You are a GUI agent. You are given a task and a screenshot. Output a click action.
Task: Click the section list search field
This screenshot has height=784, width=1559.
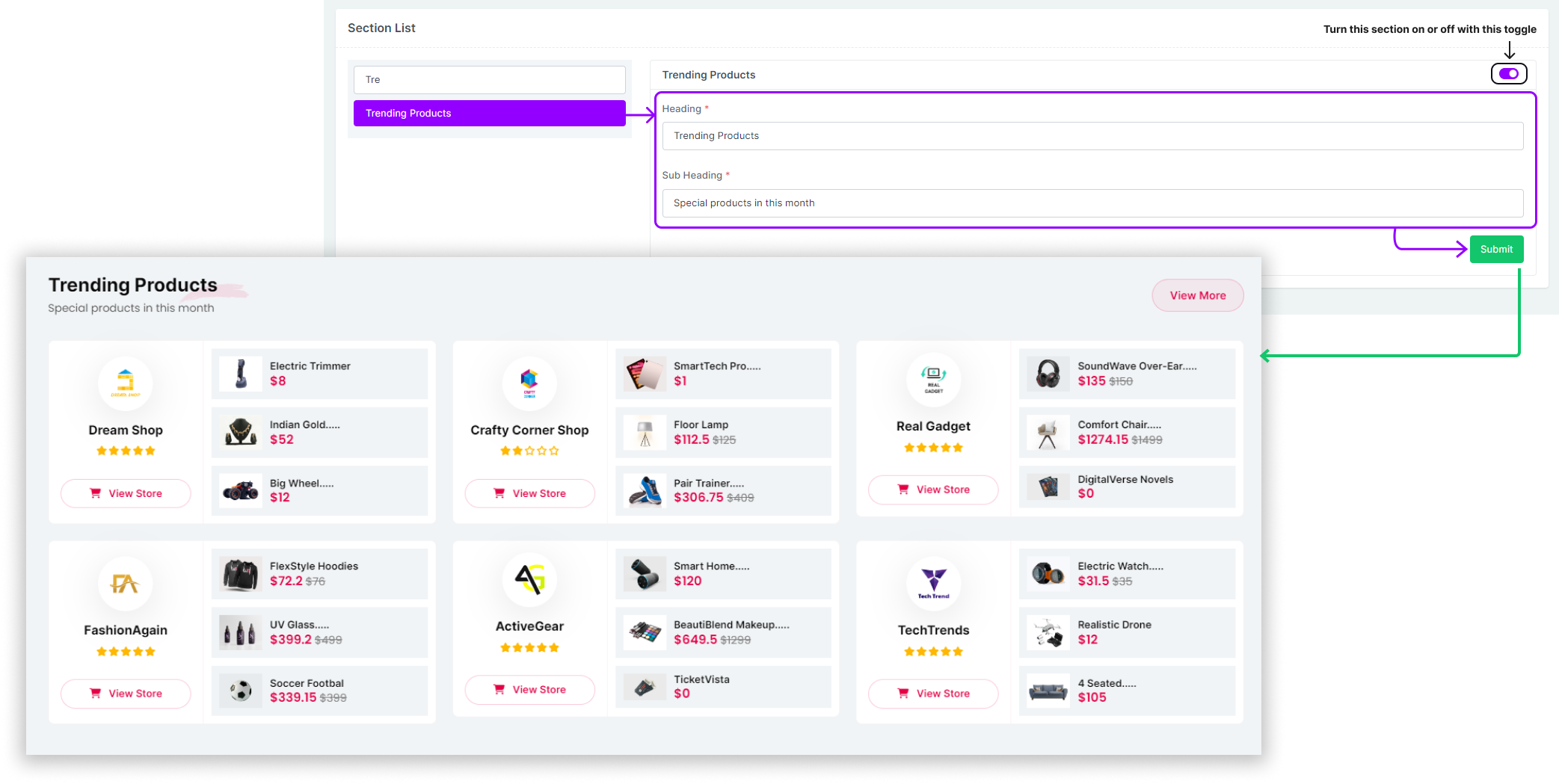489,80
